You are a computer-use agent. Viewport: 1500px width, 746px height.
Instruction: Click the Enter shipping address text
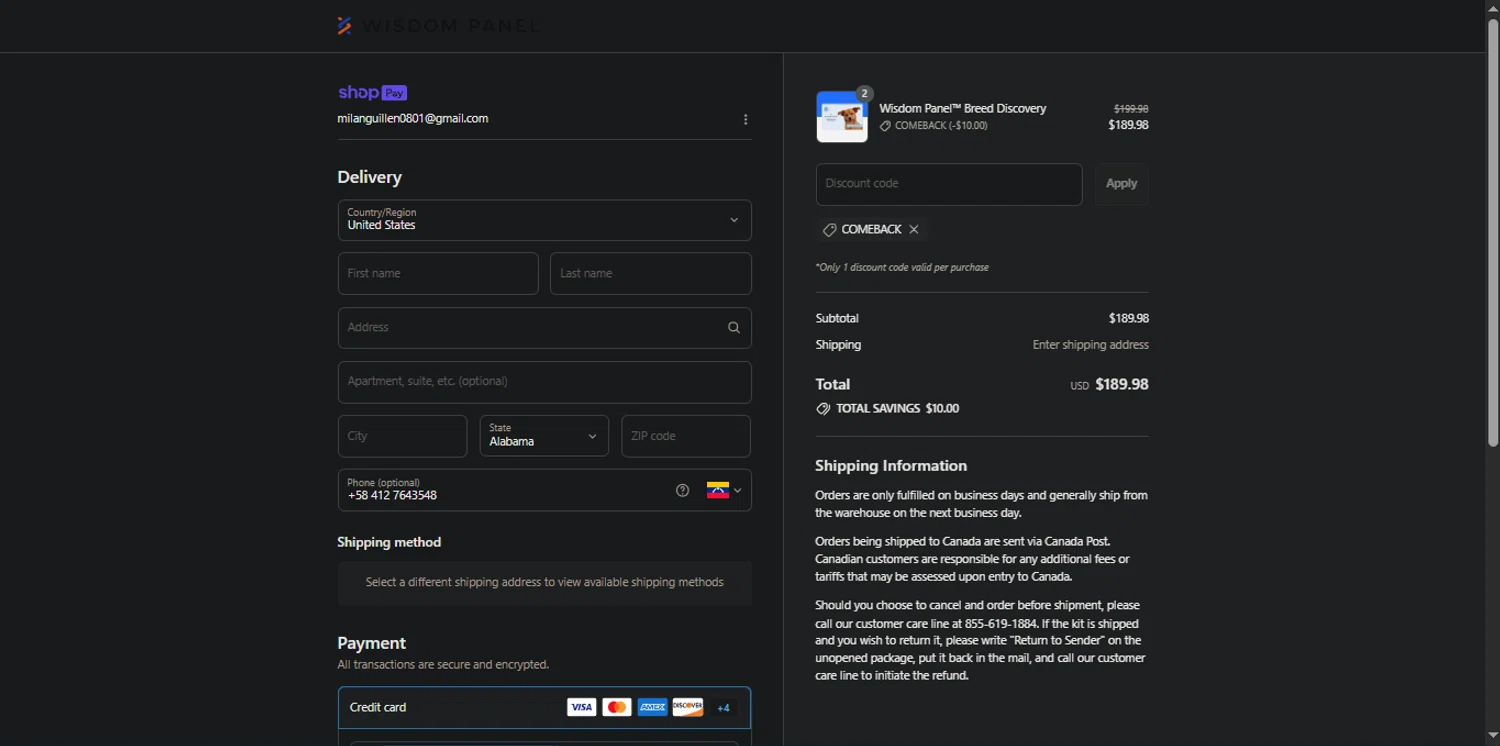tap(1090, 345)
